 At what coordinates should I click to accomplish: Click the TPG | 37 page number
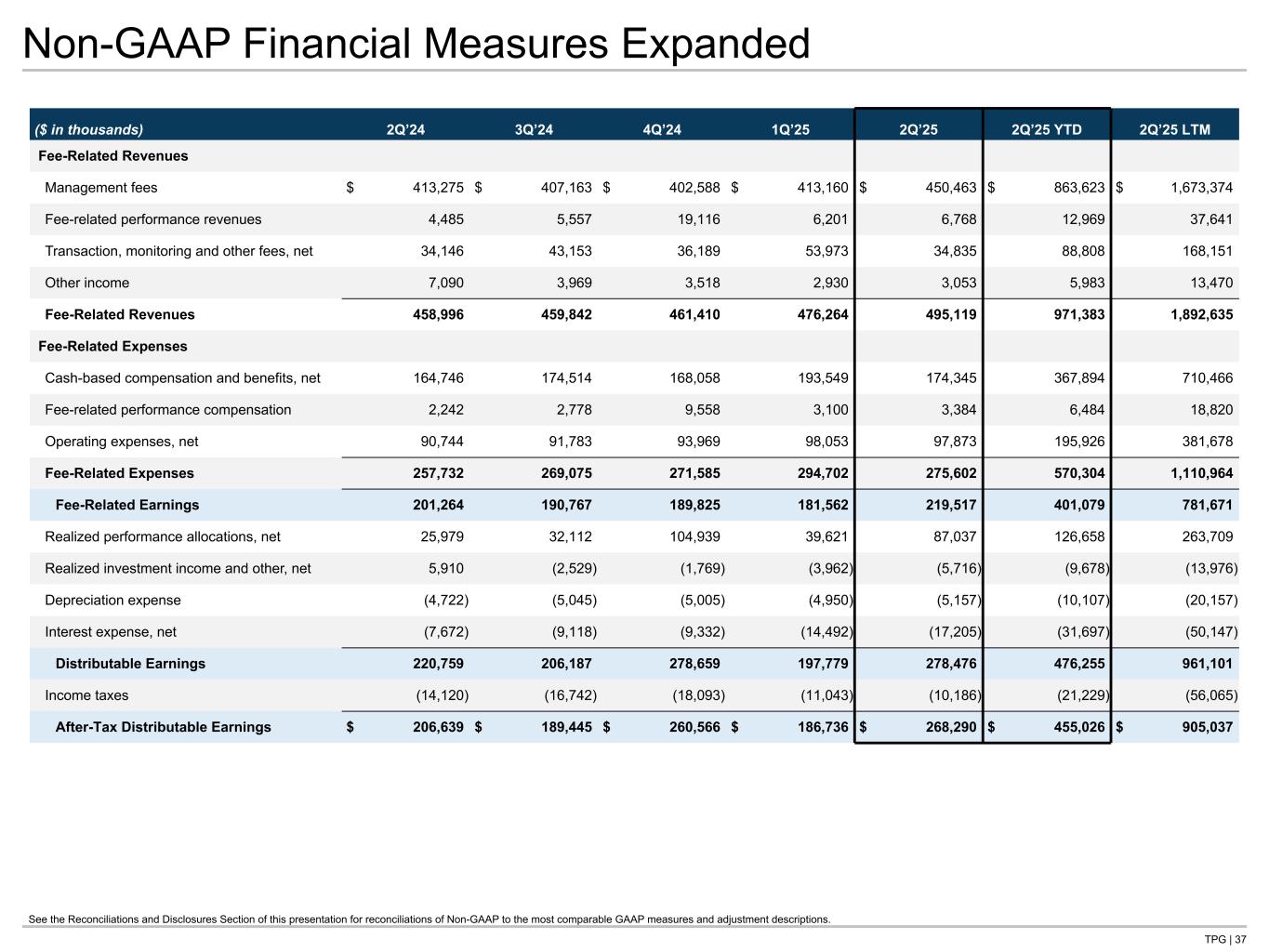1225,939
